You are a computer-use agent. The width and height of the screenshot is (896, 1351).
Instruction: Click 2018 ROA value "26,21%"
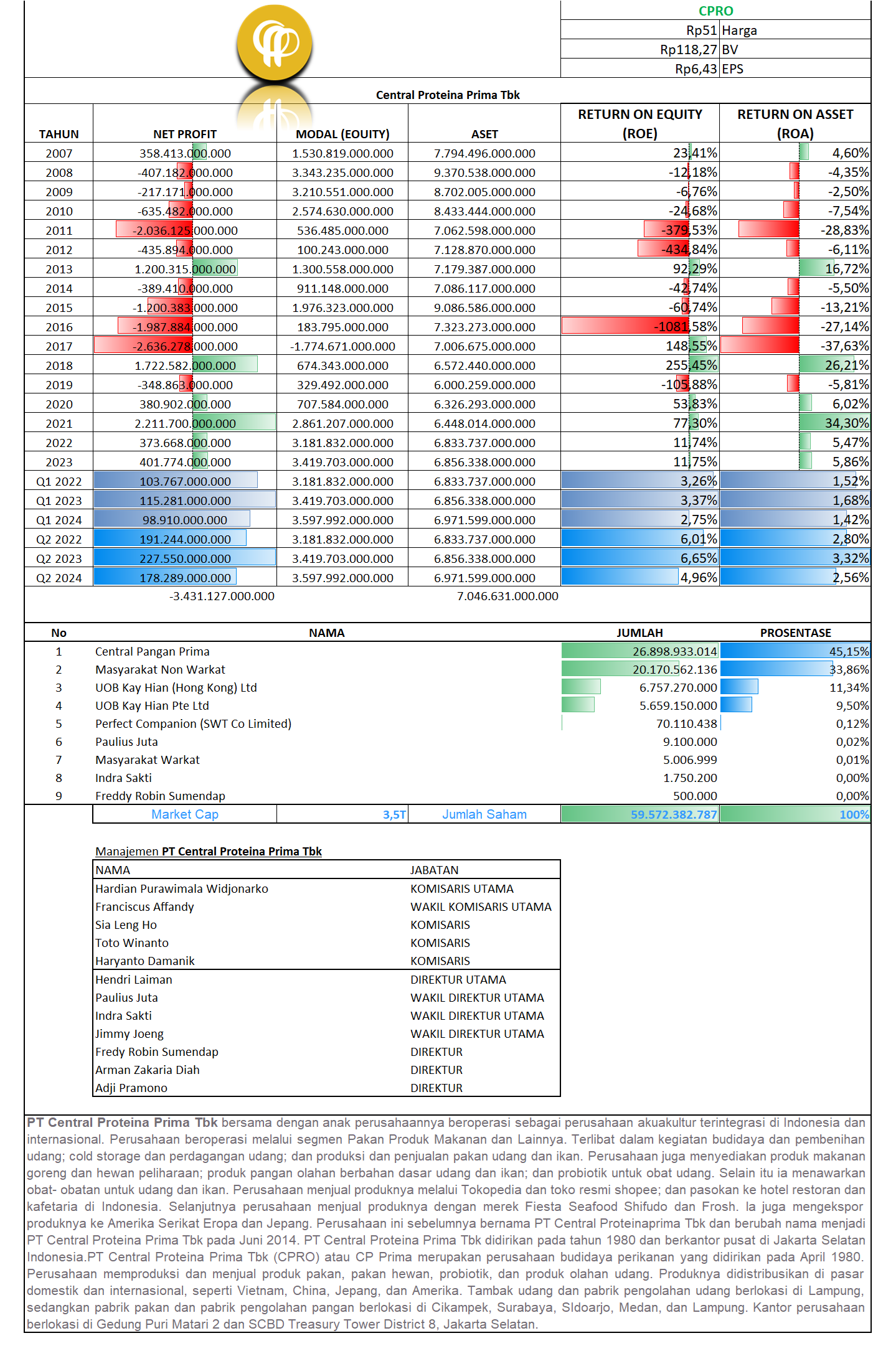point(847,365)
